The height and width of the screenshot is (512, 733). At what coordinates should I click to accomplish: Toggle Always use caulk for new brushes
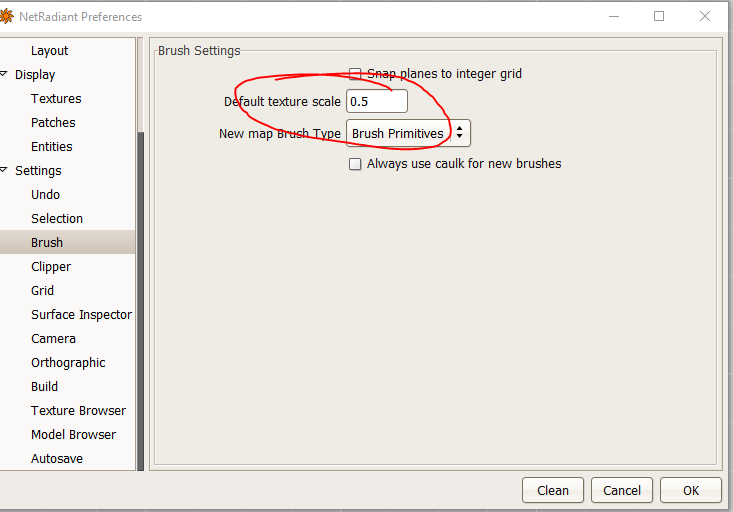[x=355, y=164]
